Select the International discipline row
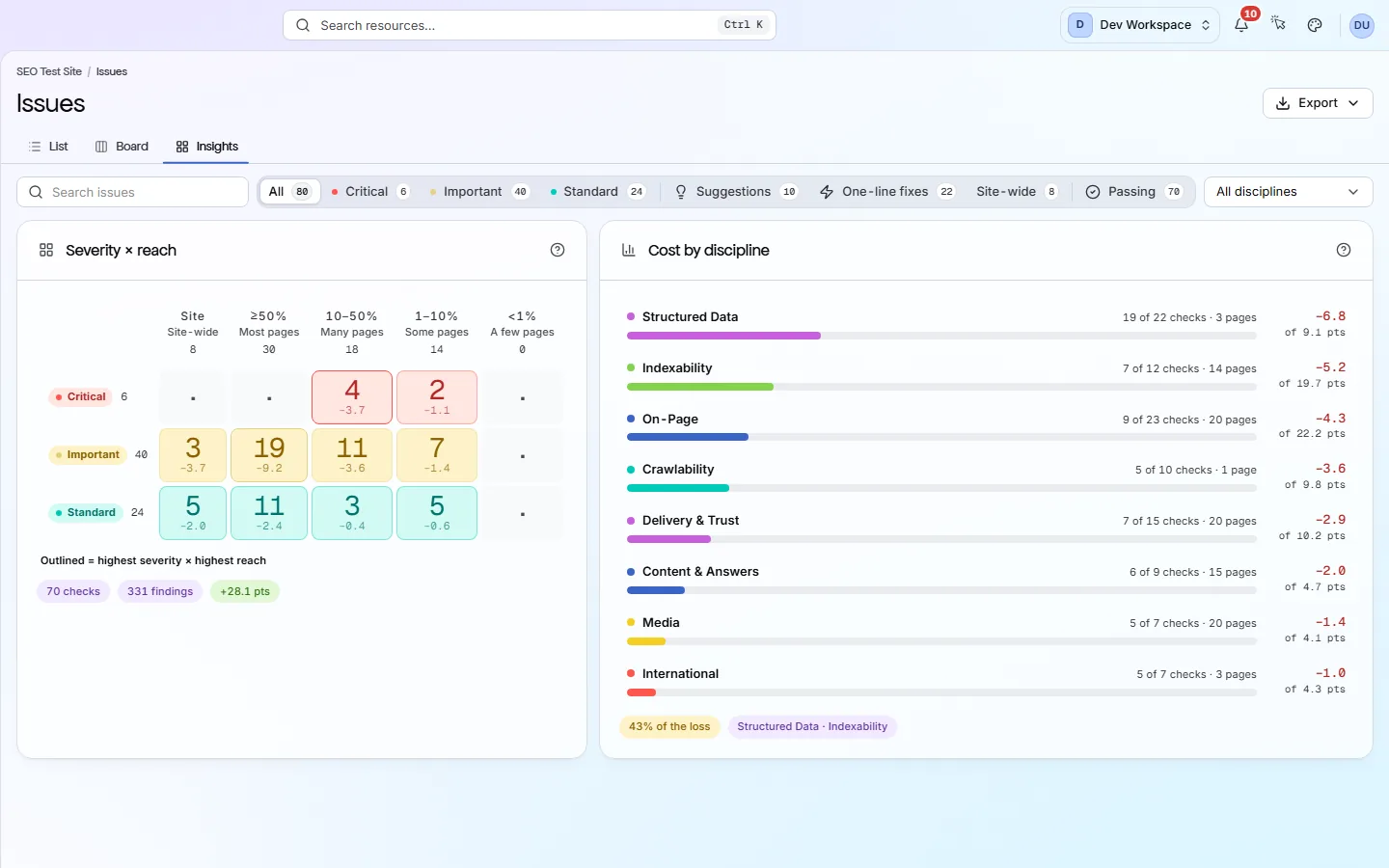The width and height of the screenshot is (1389, 868). (986, 682)
